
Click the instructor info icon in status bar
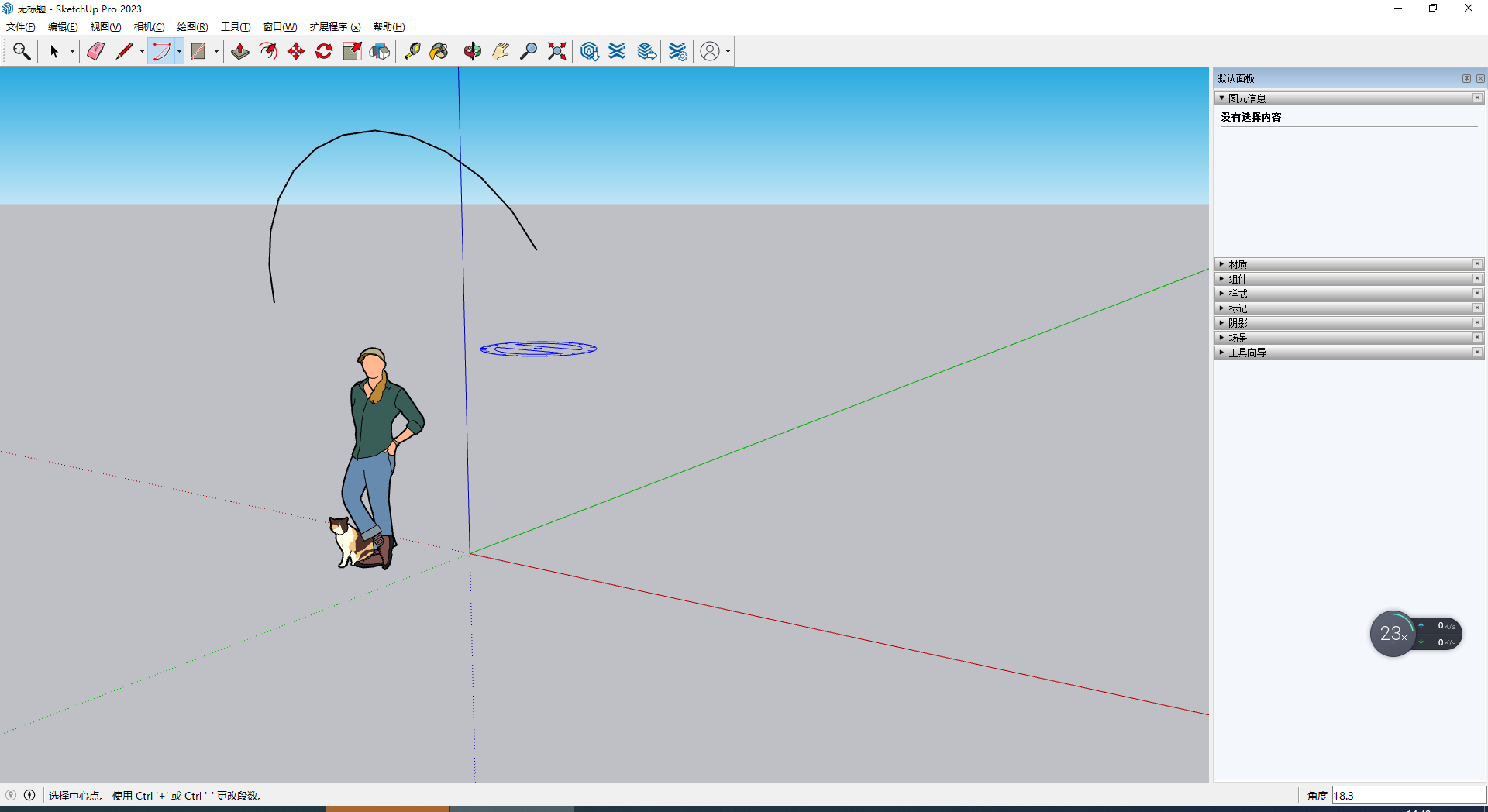click(29, 795)
